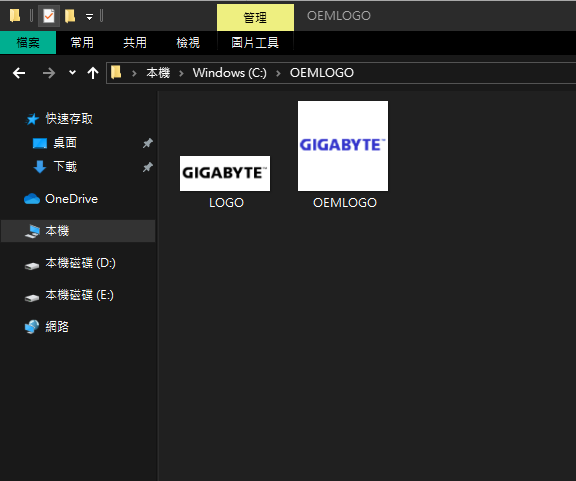The height and width of the screenshot is (481, 576).
Task: Click the blue download arrow icon
Action: (x=40, y=167)
